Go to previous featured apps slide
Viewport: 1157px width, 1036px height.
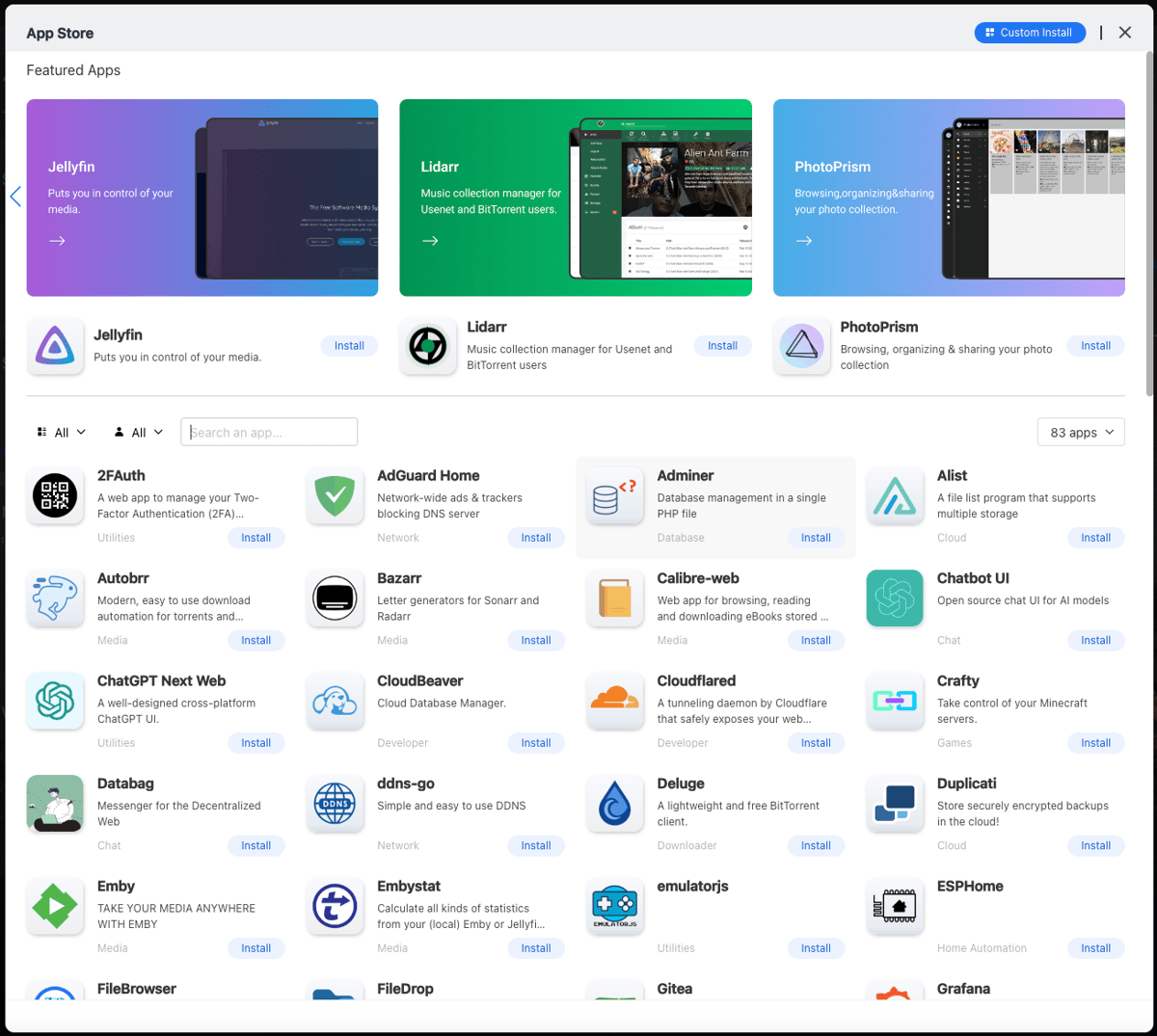point(14,197)
